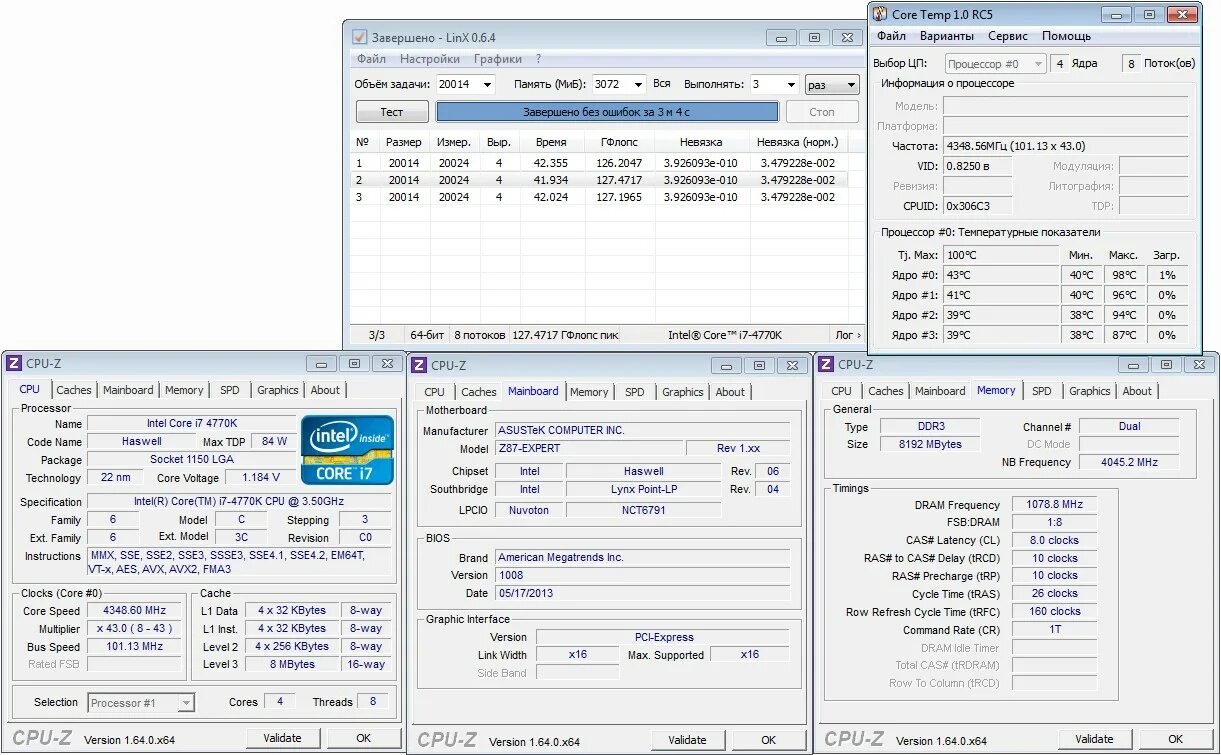Switch to Graphics tab in left CPU-Z window
This screenshot has height=755, width=1221.
coord(278,390)
